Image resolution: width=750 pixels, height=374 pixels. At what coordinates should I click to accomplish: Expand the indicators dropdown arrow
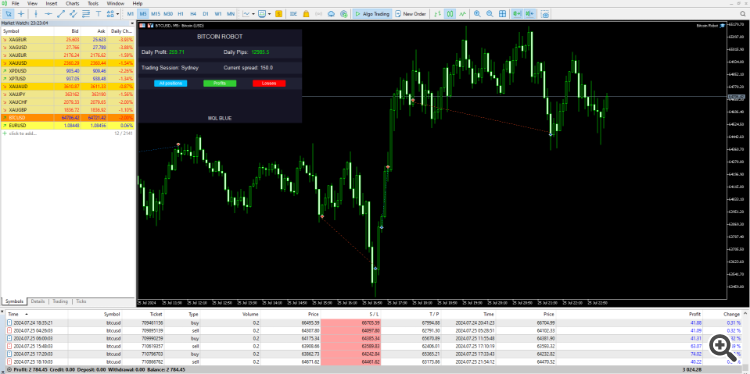pos(253,14)
